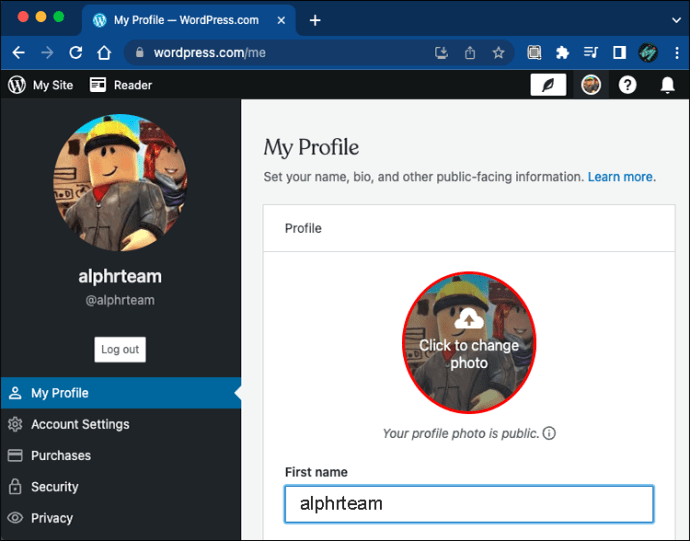Open notifications bell in WordPress bar
The width and height of the screenshot is (690, 541).
(x=667, y=85)
